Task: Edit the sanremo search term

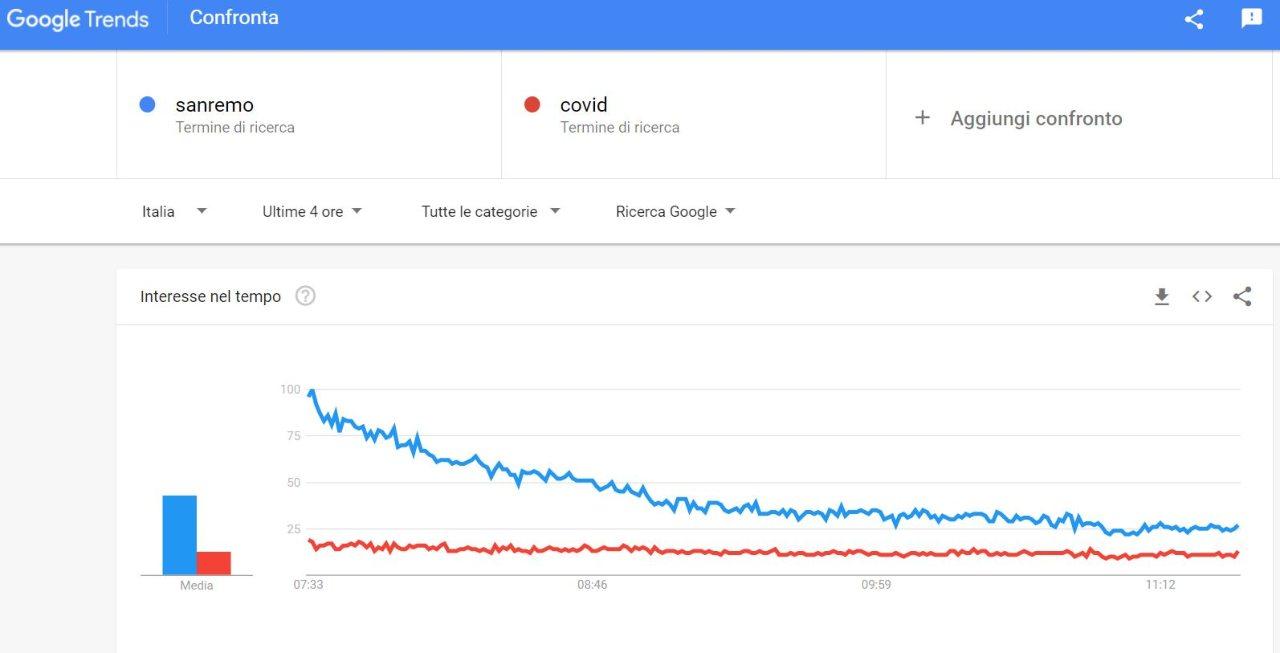Action: coord(215,105)
